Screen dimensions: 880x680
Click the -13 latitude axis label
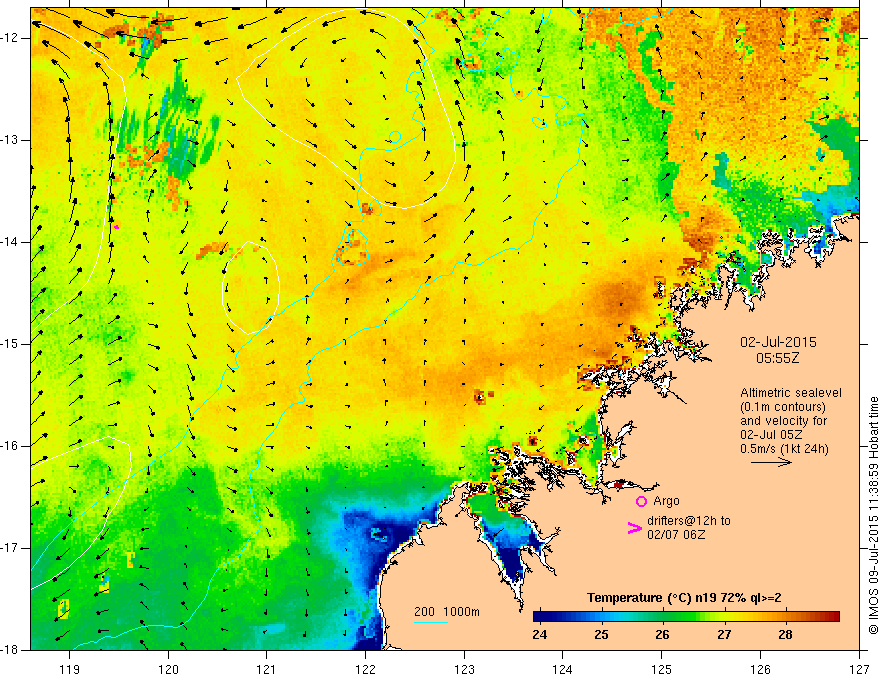10,140
